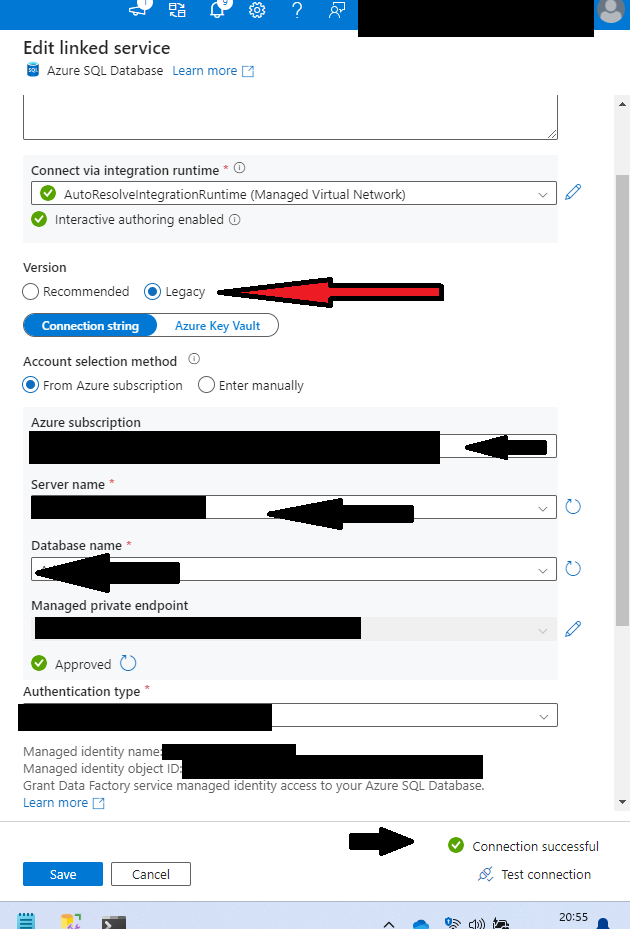Open the Azure subscription dropdown
Screen dimensions: 630x929
[293, 446]
